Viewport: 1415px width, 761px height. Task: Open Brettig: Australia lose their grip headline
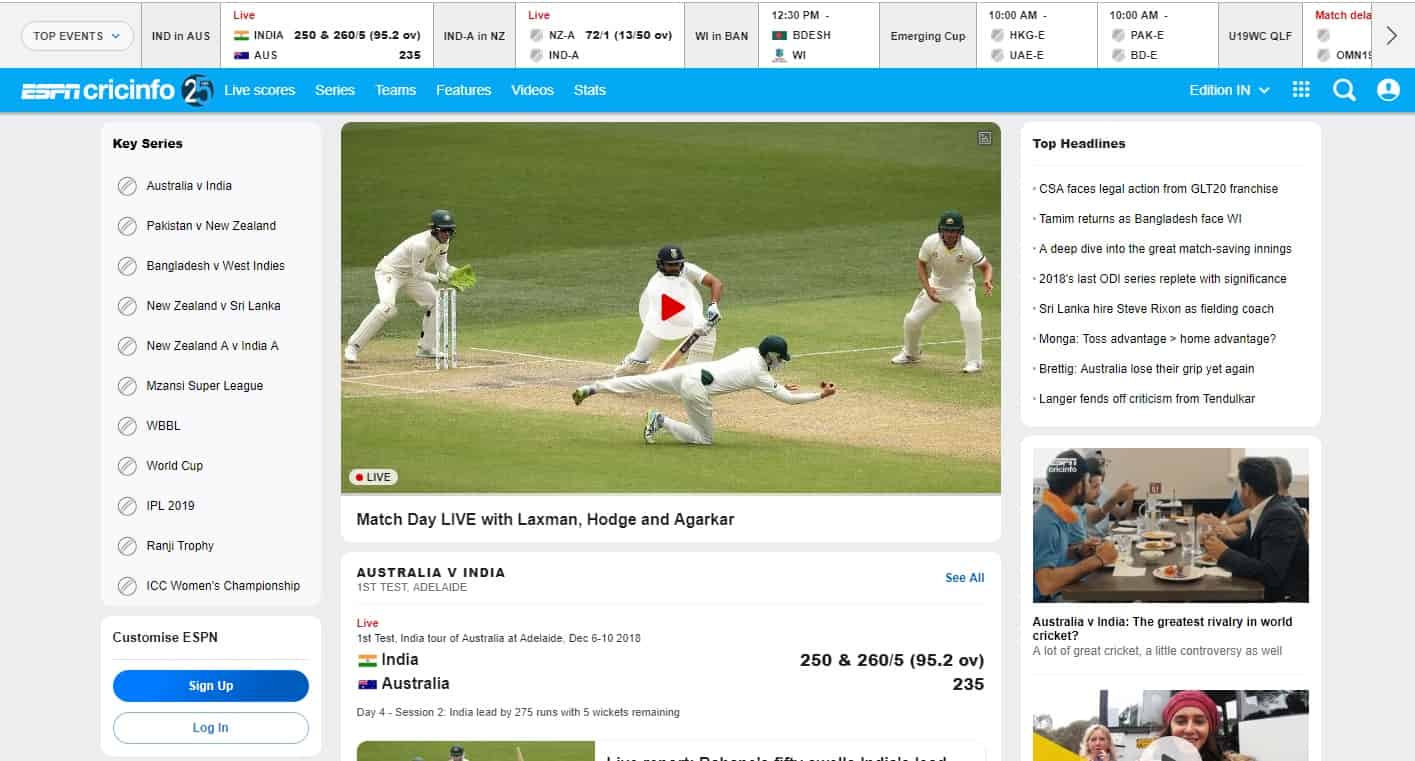pyautogui.click(x=1146, y=369)
